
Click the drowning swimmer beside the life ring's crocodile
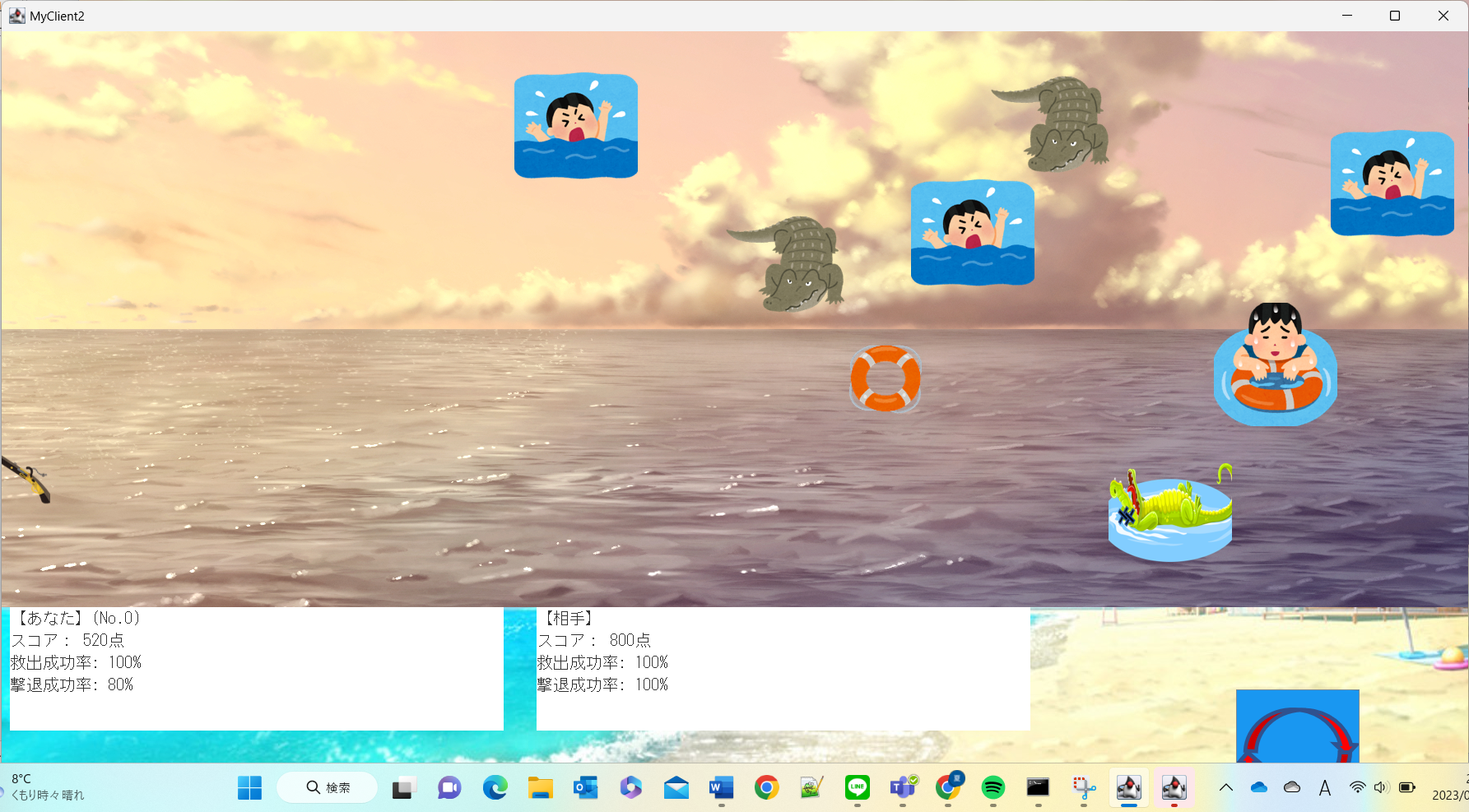click(x=973, y=233)
